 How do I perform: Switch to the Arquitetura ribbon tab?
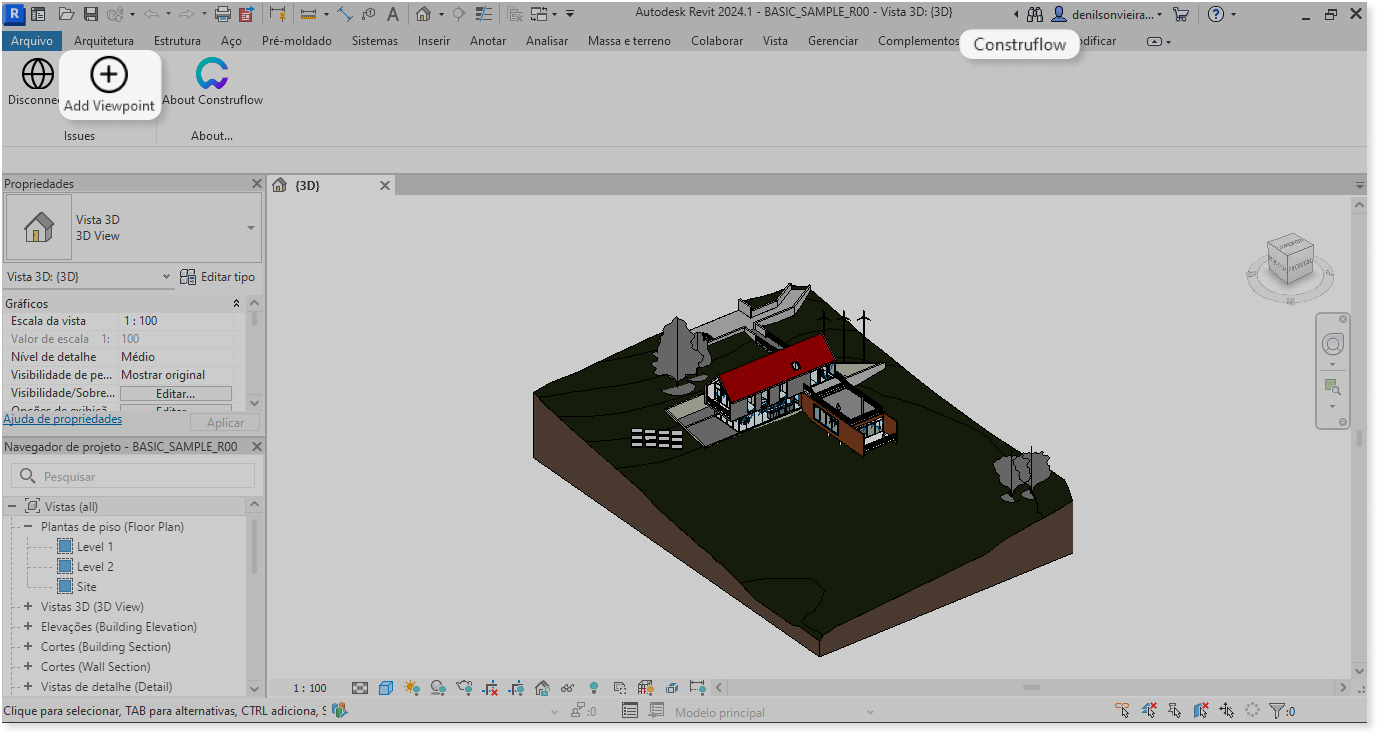(104, 41)
